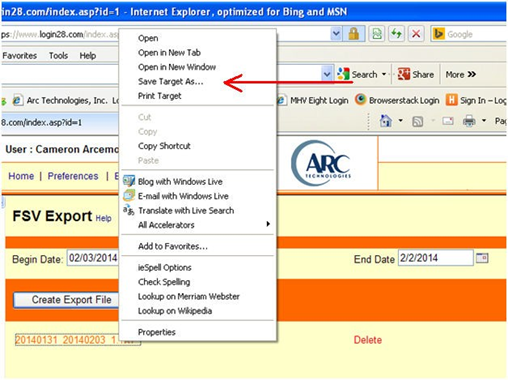Open the Search button dropdown arrow
Image resolution: width=508 pixels, height=380 pixels.
point(384,74)
